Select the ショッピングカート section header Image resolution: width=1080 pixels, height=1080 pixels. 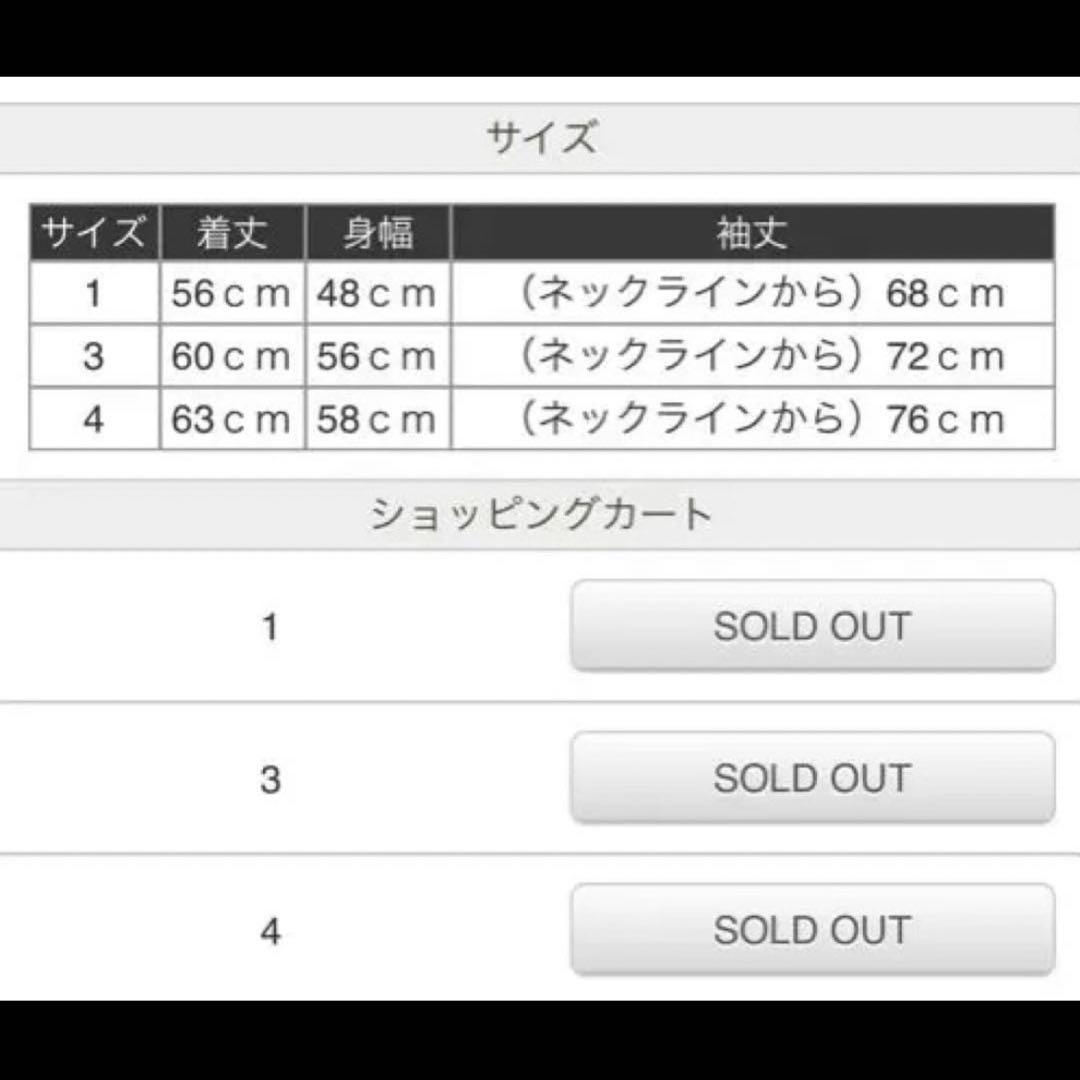pos(540,512)
